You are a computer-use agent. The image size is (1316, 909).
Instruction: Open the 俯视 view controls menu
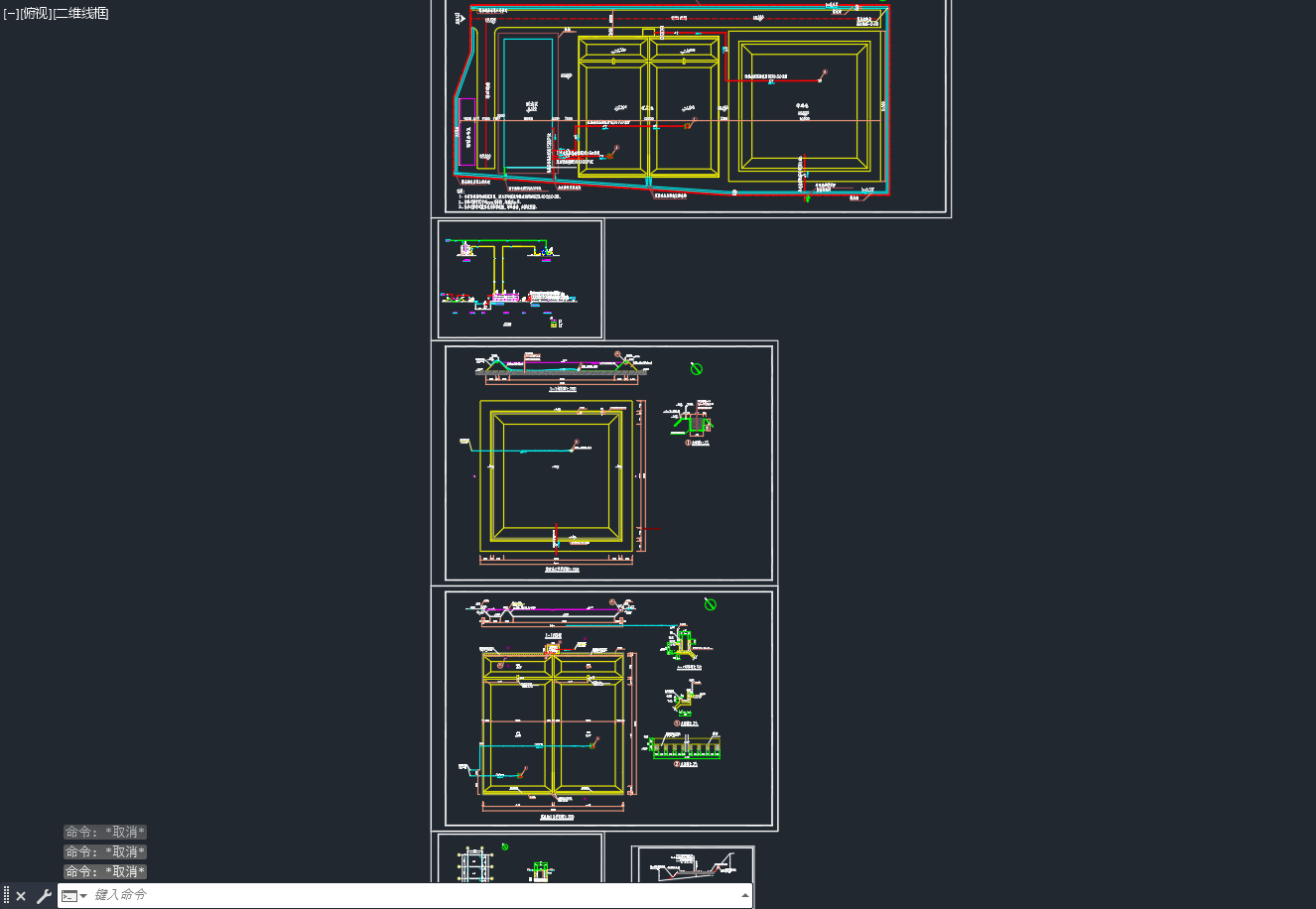[36, 13]
